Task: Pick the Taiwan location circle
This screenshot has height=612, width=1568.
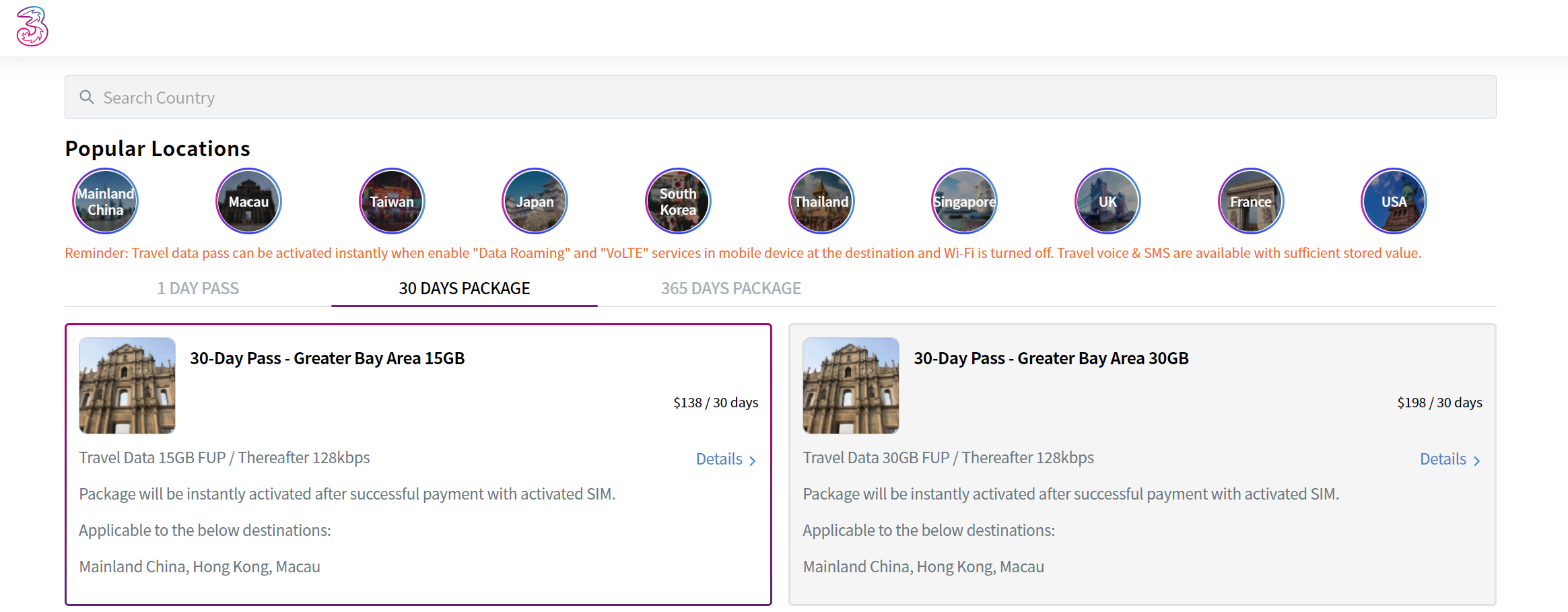Action: click(x=392, y=201)
